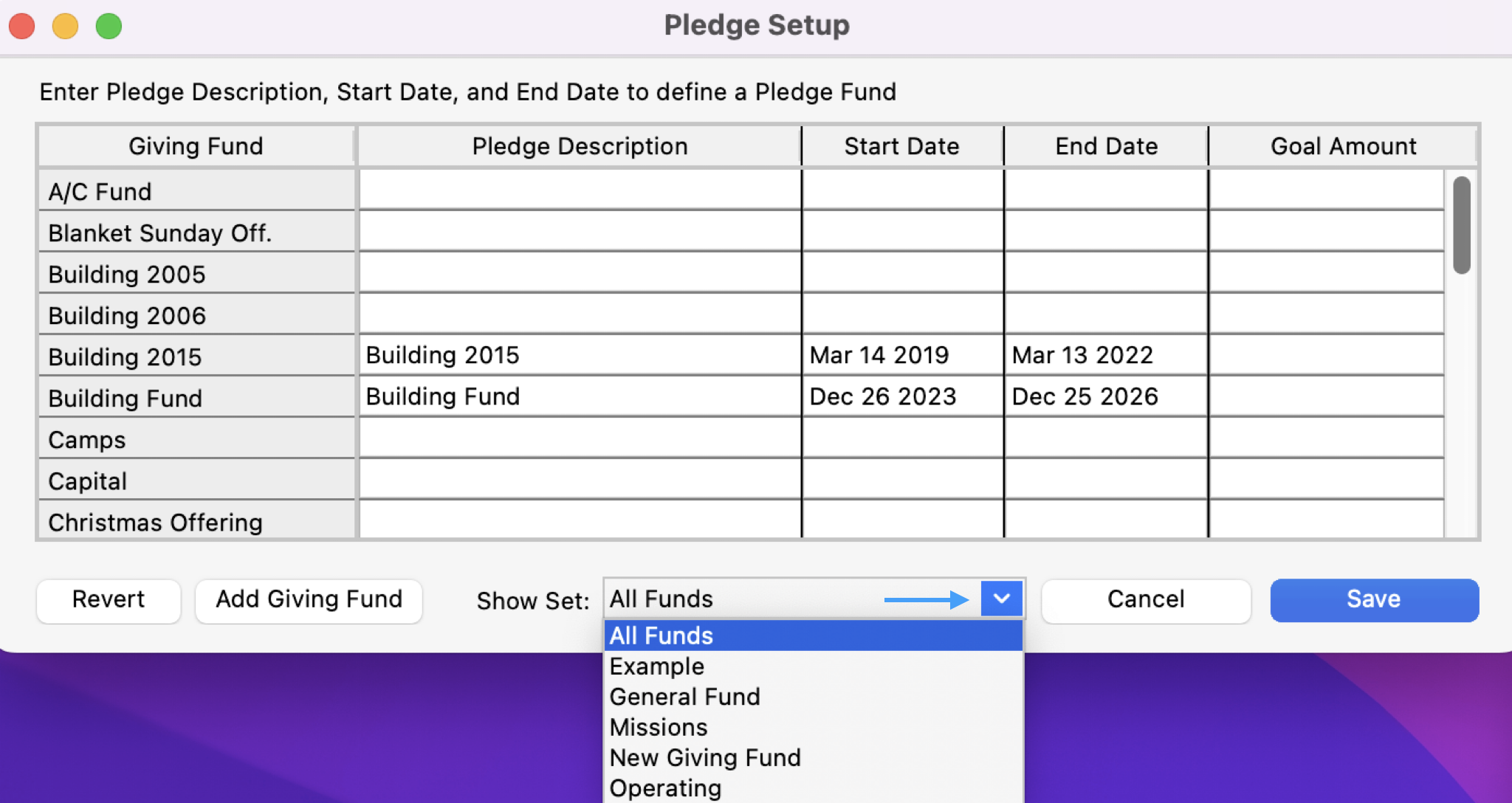
Task: Expand the Show Set dropdown chevron
Action: pos(1001,599)
